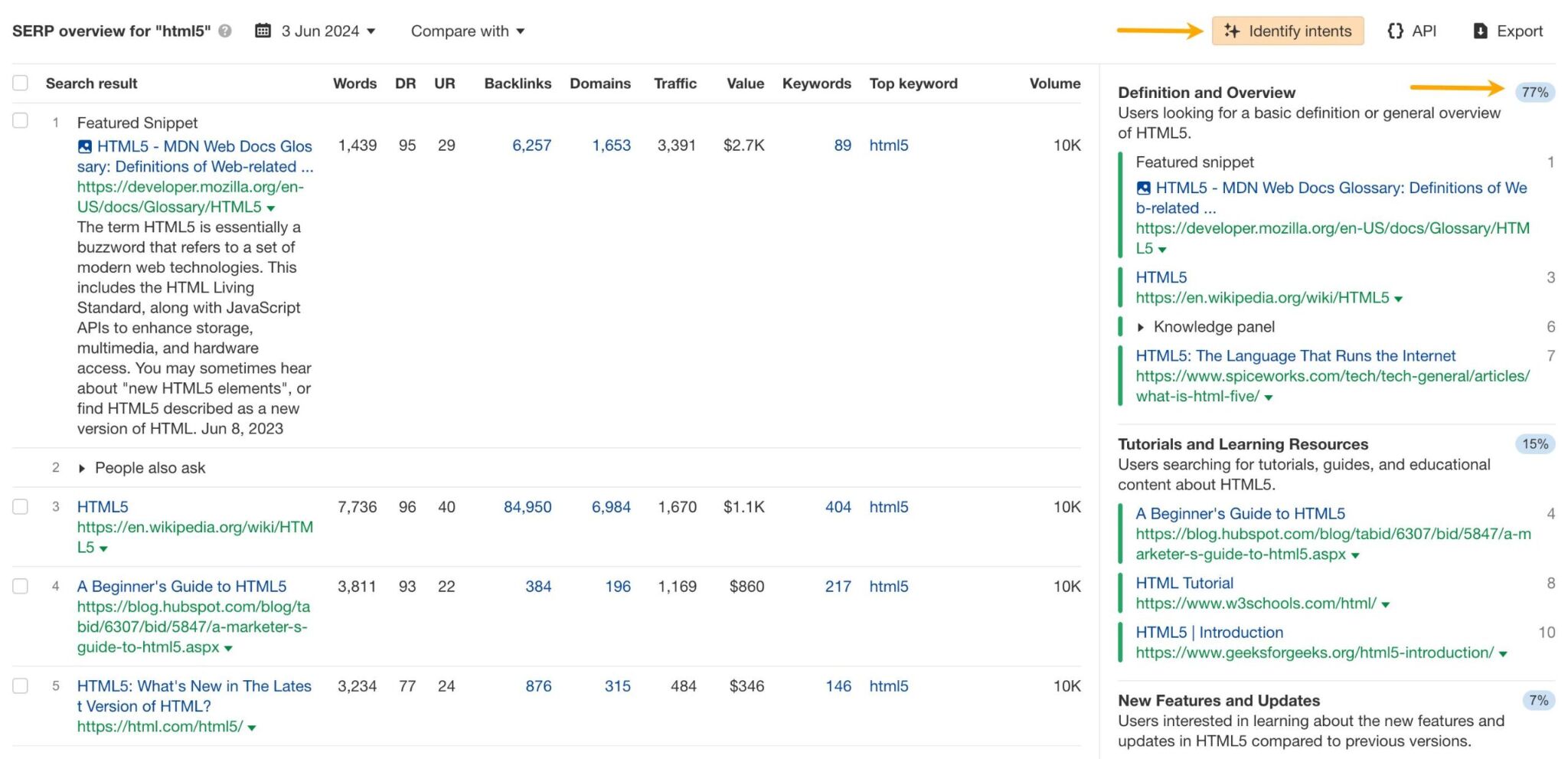1568x759 pixels.
Task: Expand the People also ask section
Action: [x=81, y=468]
